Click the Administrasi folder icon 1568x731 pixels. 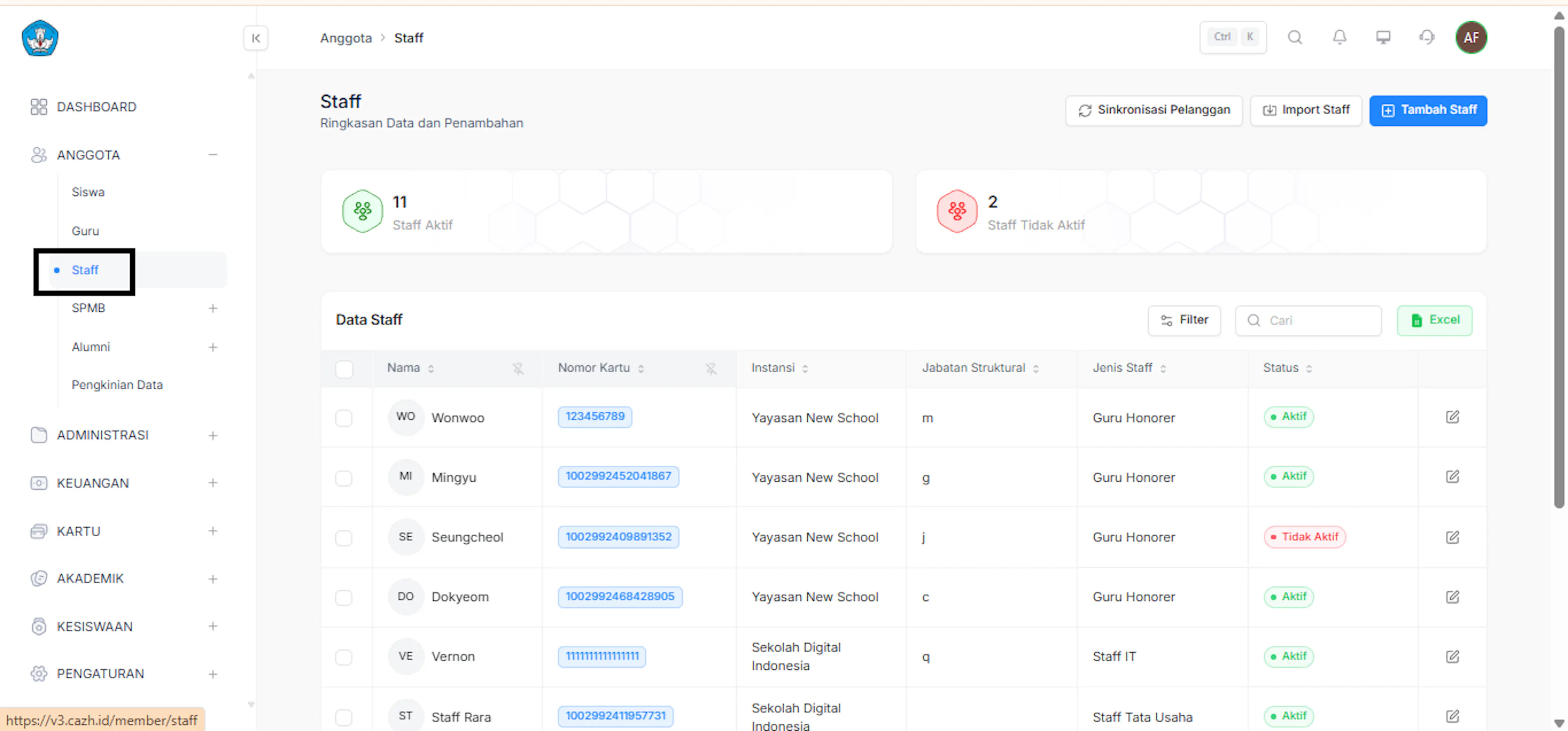pyautogui.click(x=38, y=435)
